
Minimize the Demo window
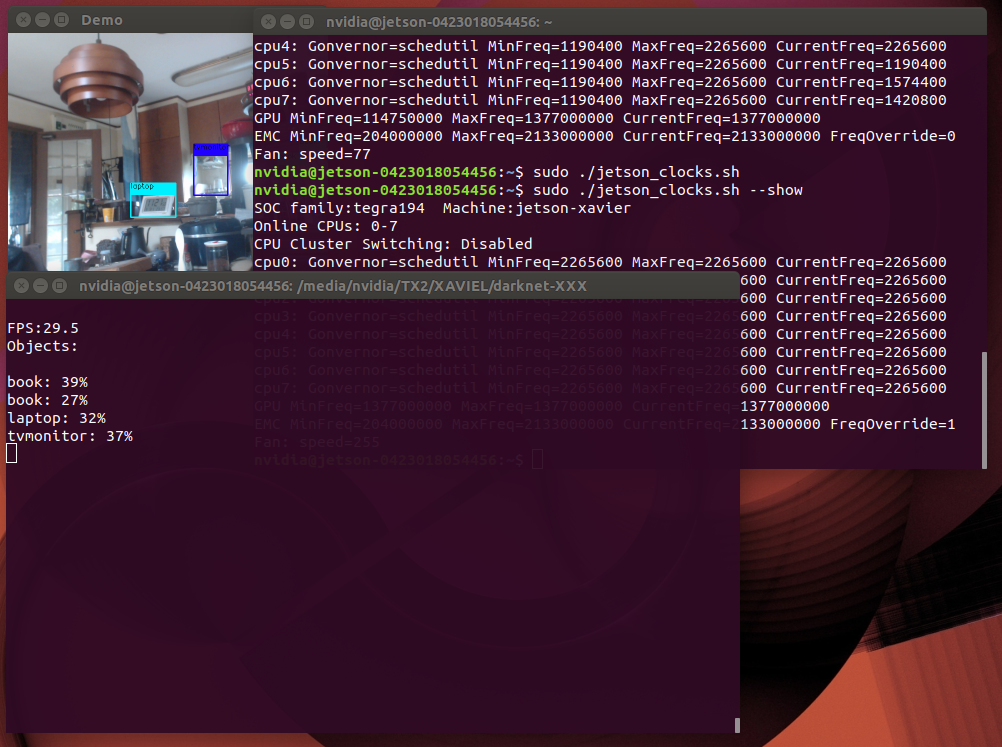pyautogui.click(x=42, y=20)
